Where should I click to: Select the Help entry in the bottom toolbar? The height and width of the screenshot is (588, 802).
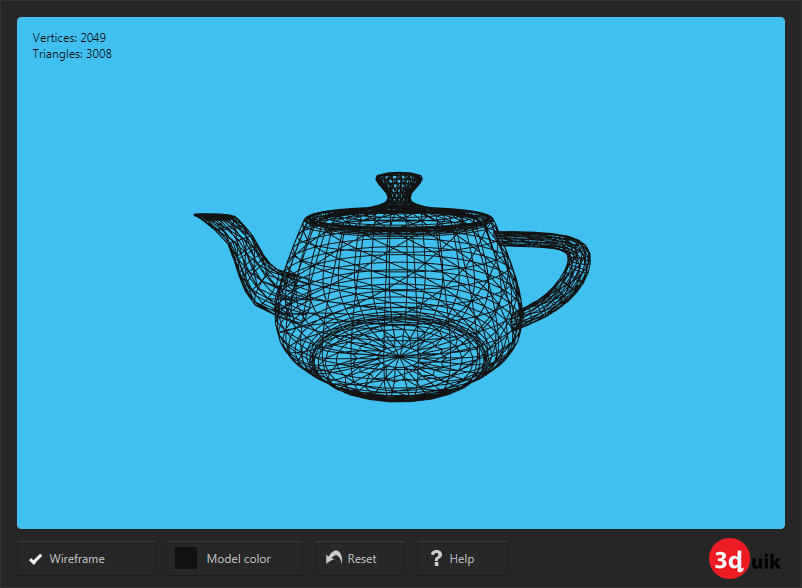[460, 558]
